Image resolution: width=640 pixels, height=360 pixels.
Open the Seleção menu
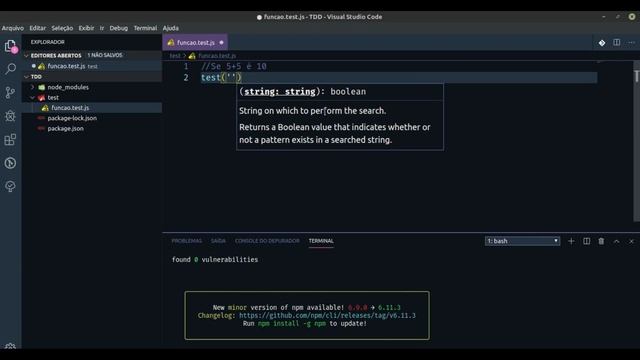tap(62, 28)
